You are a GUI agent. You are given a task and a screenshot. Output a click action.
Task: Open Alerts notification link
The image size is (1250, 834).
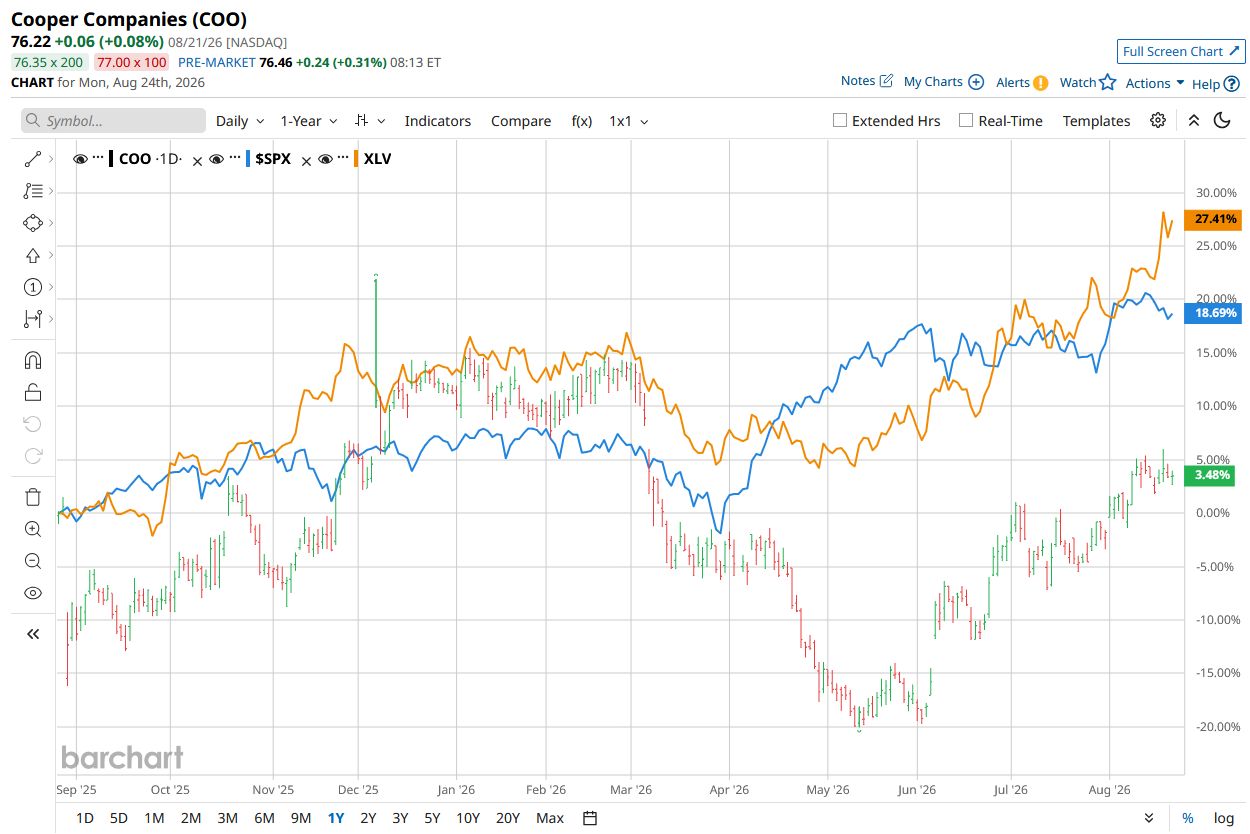tap(1022, 83)
